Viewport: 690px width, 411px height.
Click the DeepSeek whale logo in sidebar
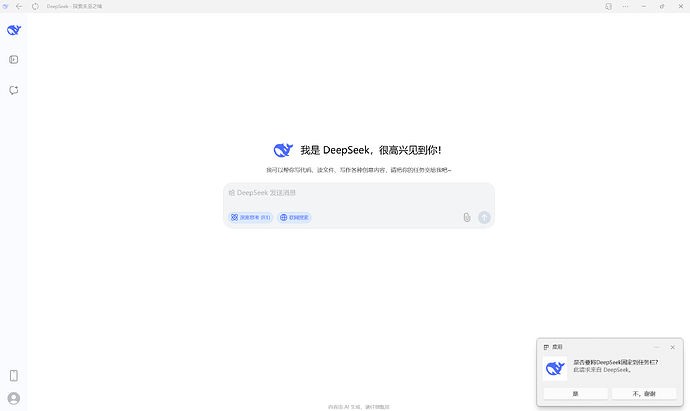click(x=14, y=30)
